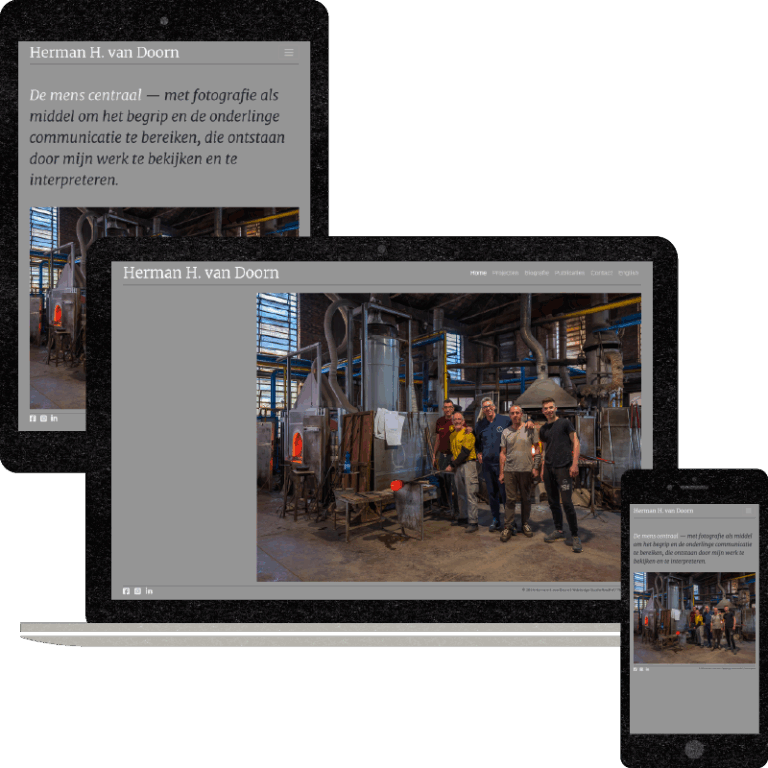Open the hamburger menu on the tablet
The height and width of the screenshot is (768, 768).
289,52
